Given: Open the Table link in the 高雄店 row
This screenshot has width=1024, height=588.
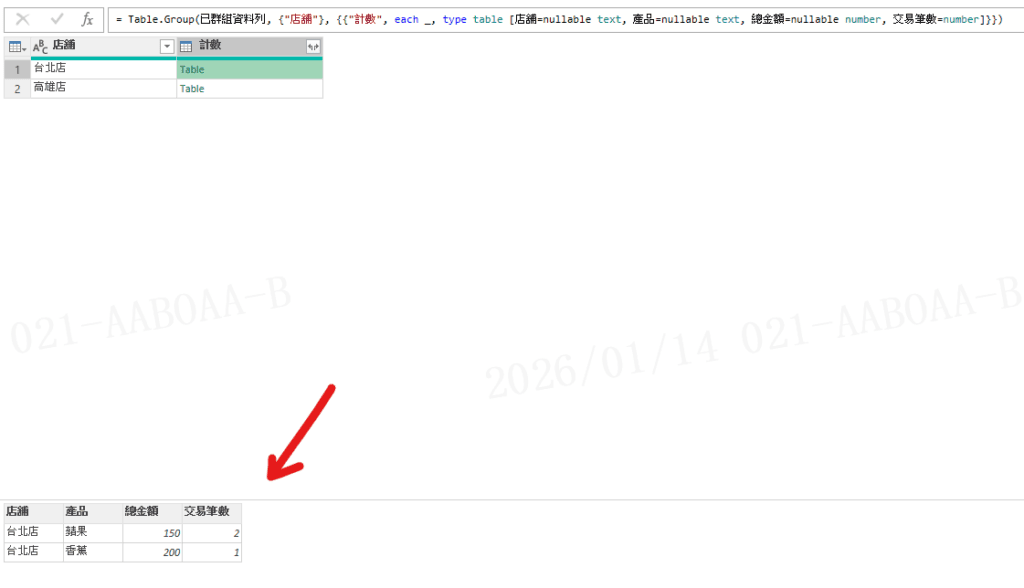Looking at the screenshot, I should coord(192,89).
